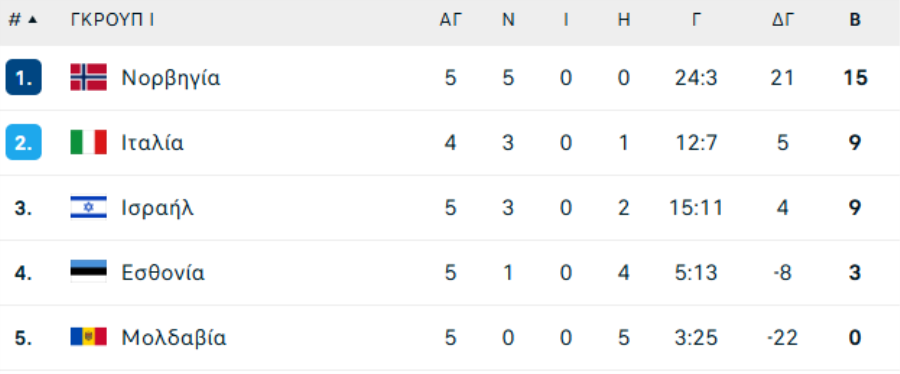The image size is (900, 374).
Task: Click the Italy flag icon
Action: tap(88, 142)
